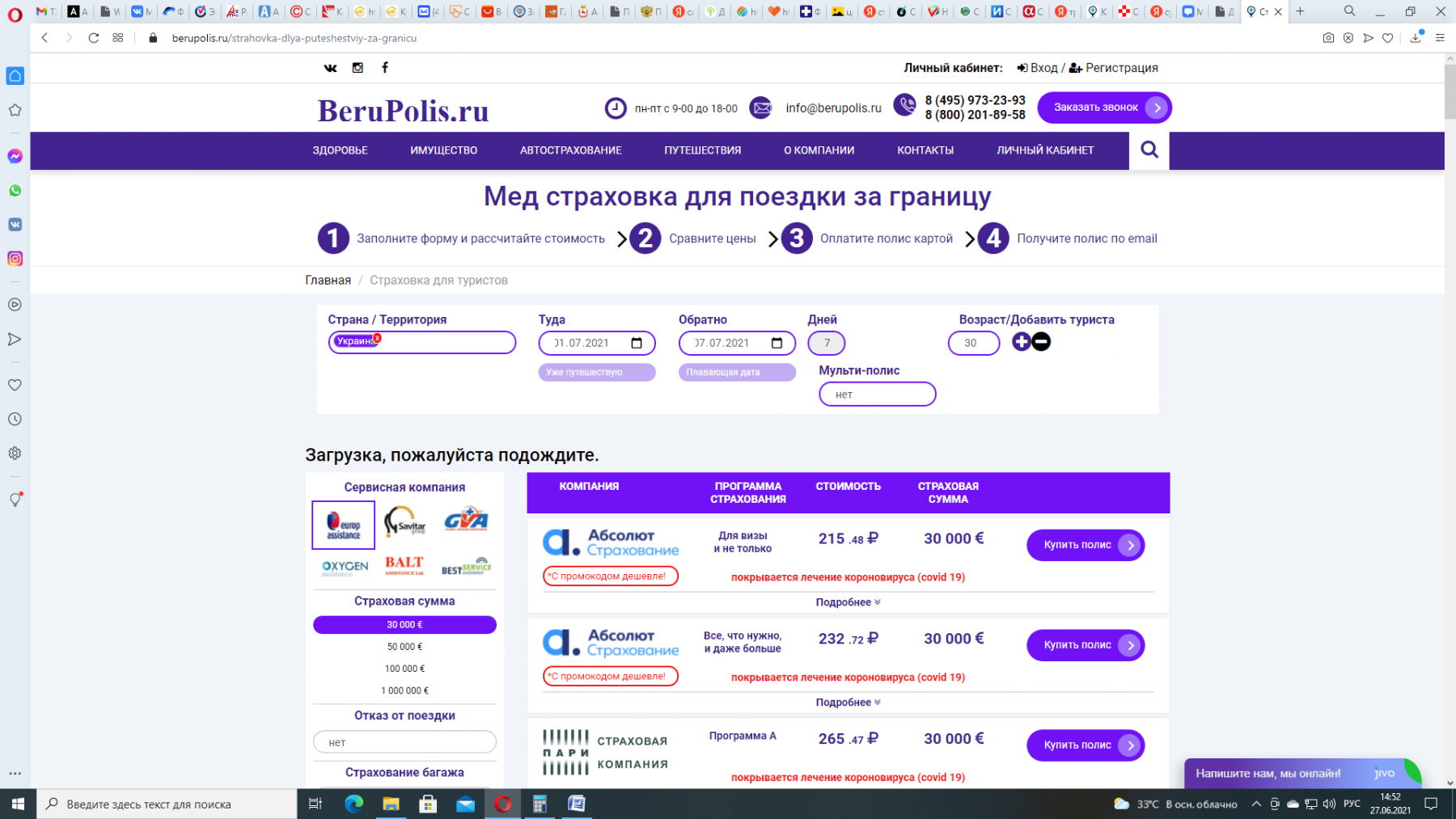Select GVA service company logo
Screen dimensions: 1456x819
pyautogui.click(x=466, y=520)
